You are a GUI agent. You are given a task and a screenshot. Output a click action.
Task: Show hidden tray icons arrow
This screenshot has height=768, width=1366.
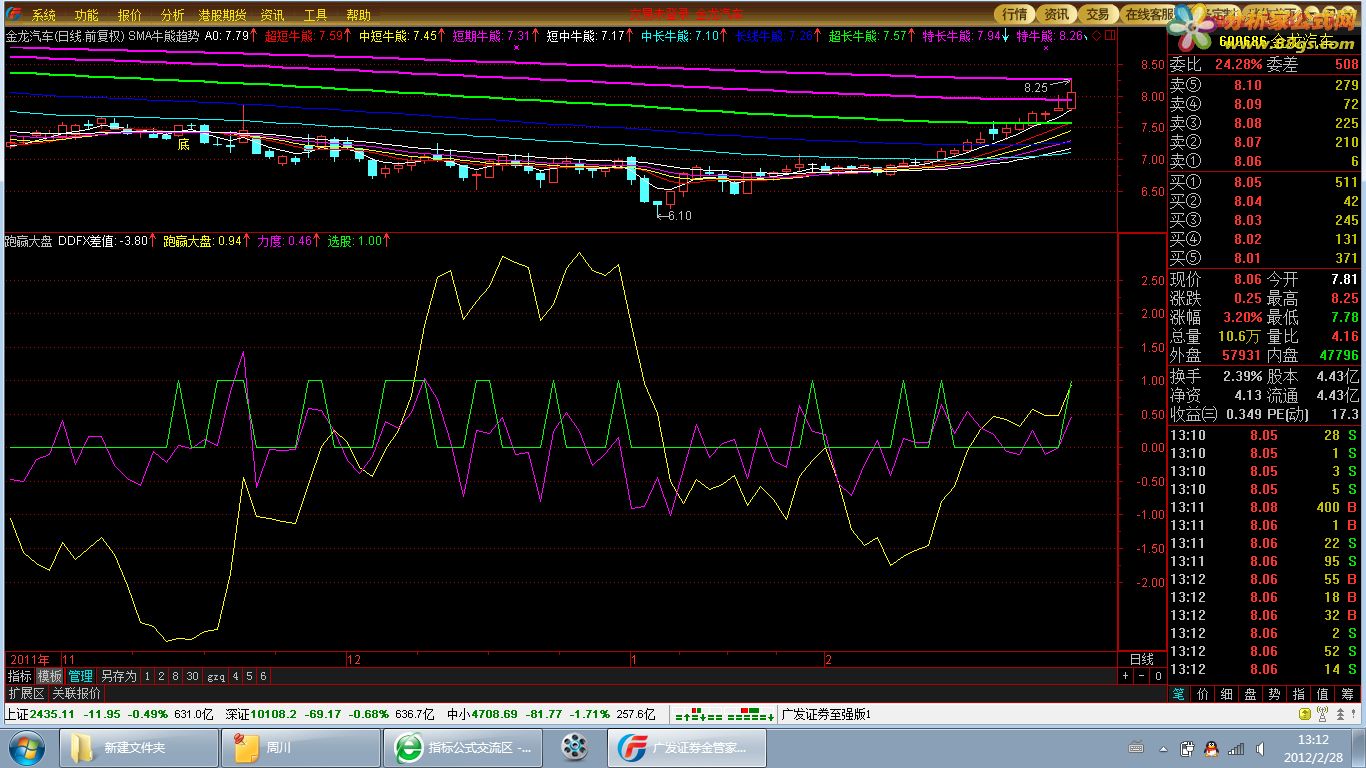(1163, 748)
